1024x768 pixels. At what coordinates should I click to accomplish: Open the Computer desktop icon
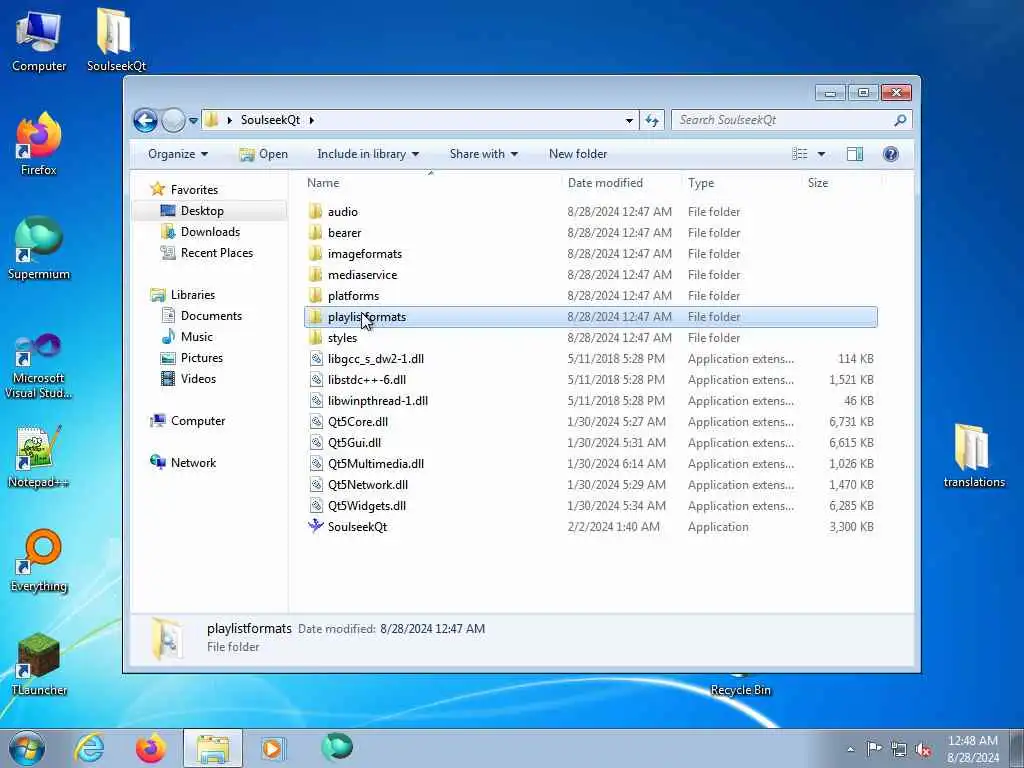(39, 42)
